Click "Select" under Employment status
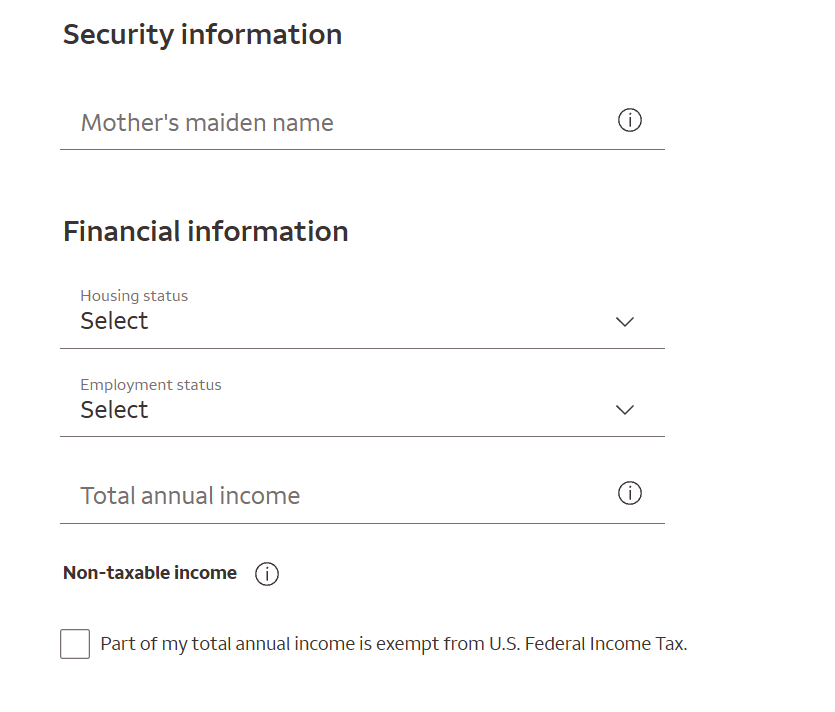Screen dimensions: 835x712 coord(114,410)
